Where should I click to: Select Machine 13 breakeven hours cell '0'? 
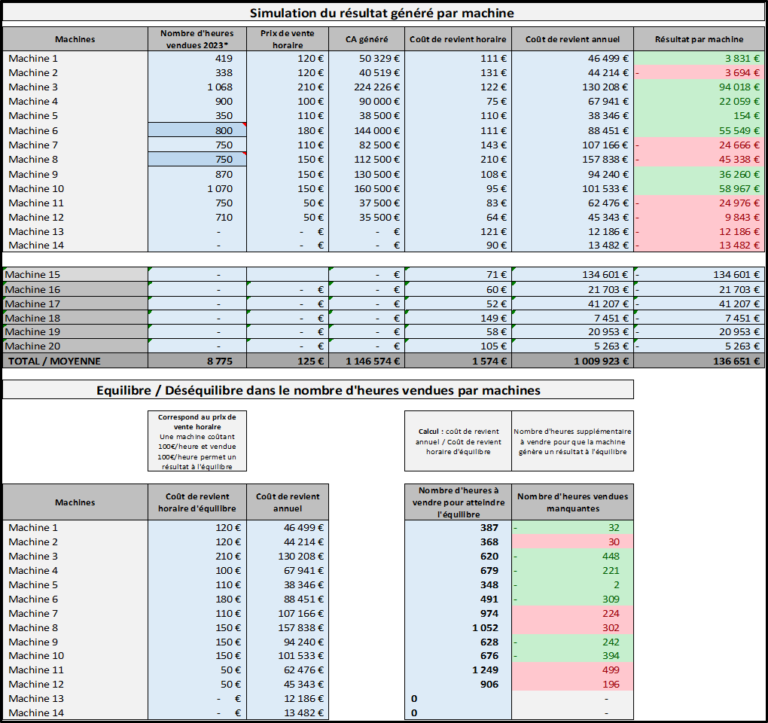458,699
